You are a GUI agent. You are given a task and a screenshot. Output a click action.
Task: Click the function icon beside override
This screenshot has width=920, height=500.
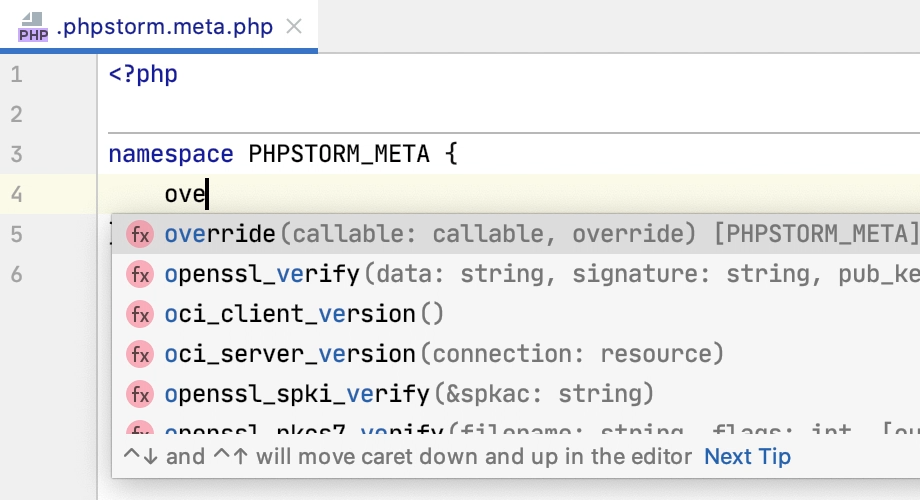click(x=141, y=234)
